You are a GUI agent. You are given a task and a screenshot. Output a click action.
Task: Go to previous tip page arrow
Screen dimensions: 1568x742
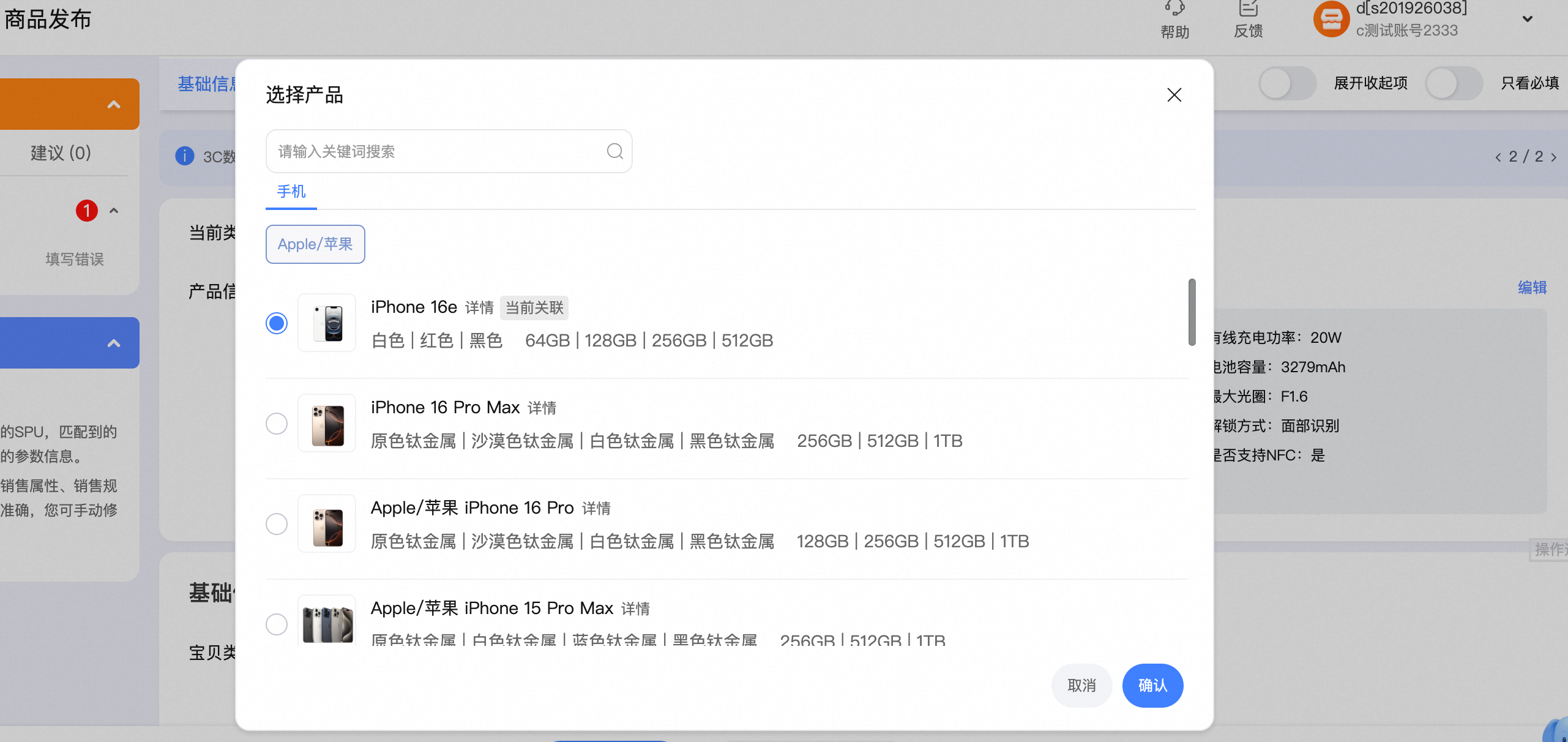pyautogui.click(x=1498, y=157)
